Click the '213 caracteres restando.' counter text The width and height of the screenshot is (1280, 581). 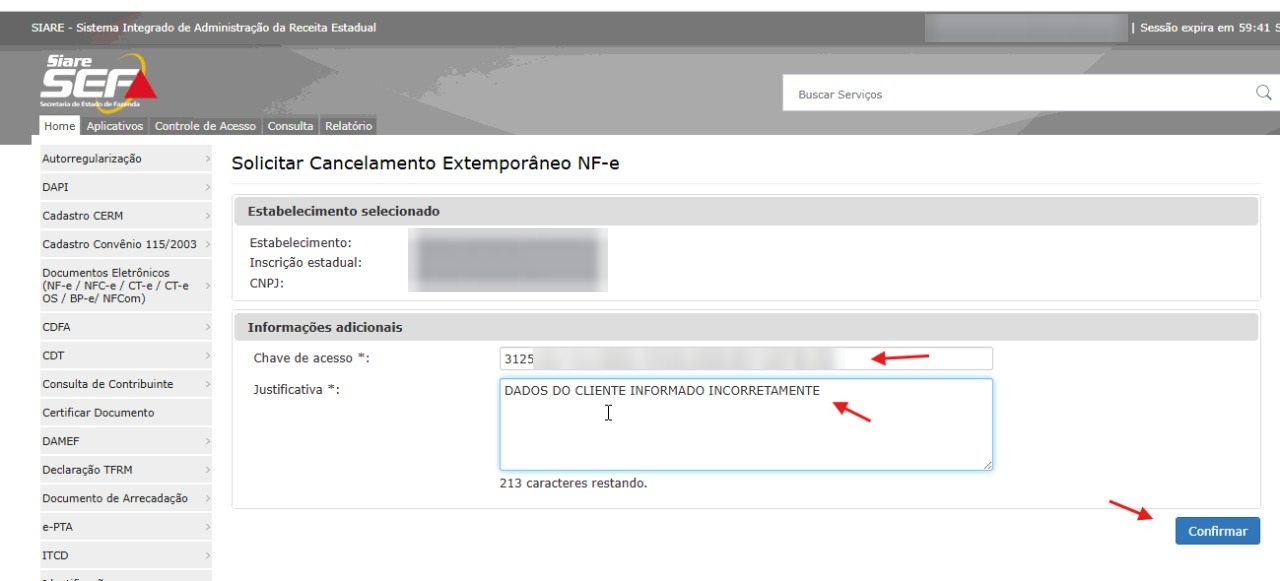[x=574, y=483]
